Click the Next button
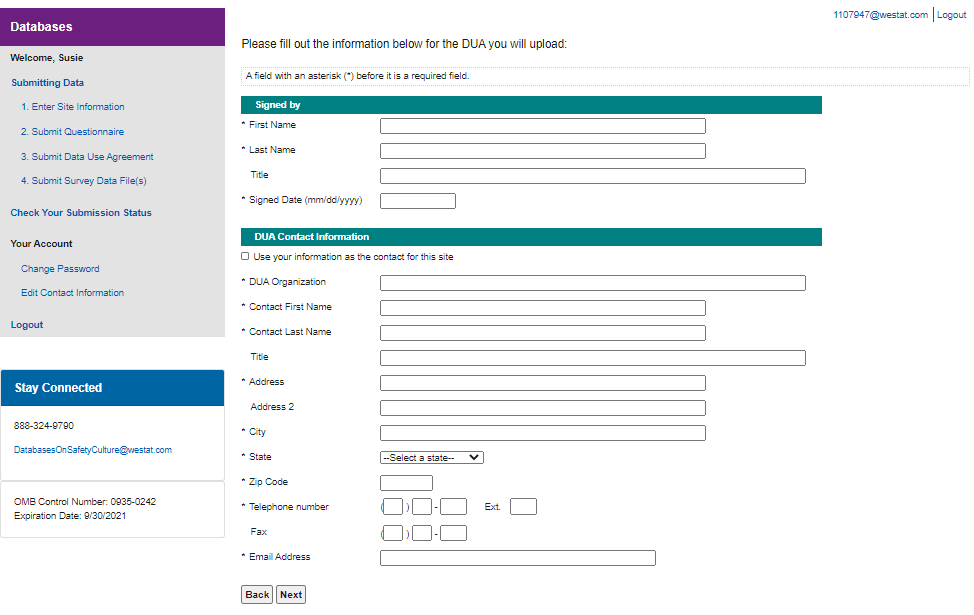This screenshot has height=615, width=974. 291,595
